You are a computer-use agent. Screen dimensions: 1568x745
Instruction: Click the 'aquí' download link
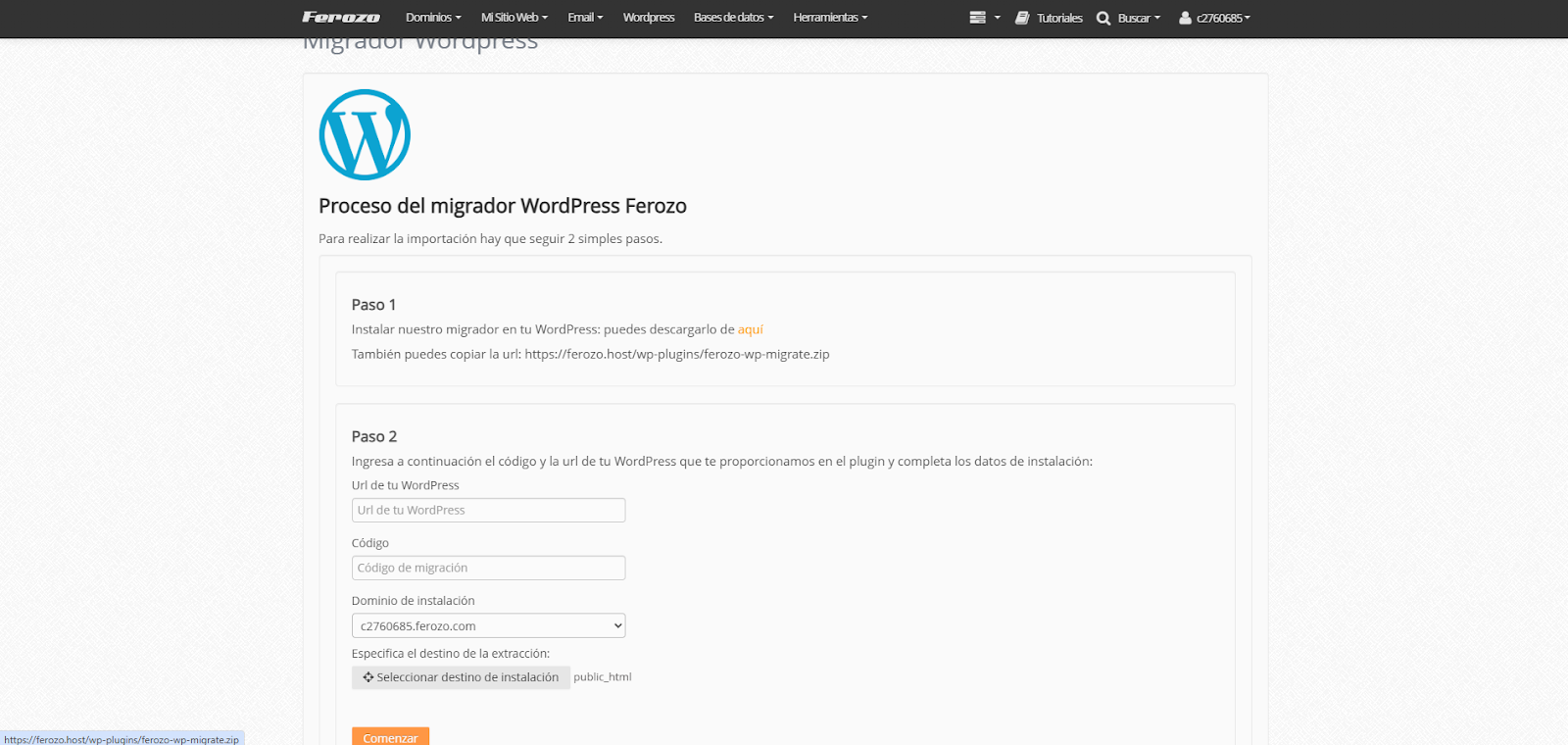750,329
